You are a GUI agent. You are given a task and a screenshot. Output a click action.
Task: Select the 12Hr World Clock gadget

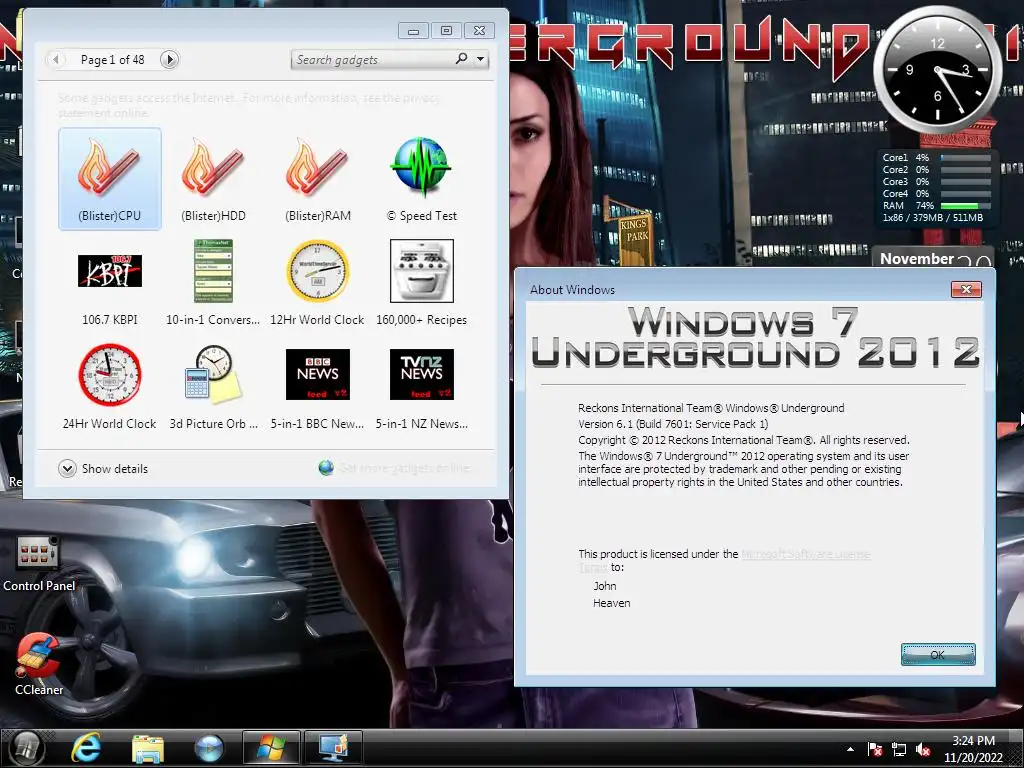tap(317, 283)
